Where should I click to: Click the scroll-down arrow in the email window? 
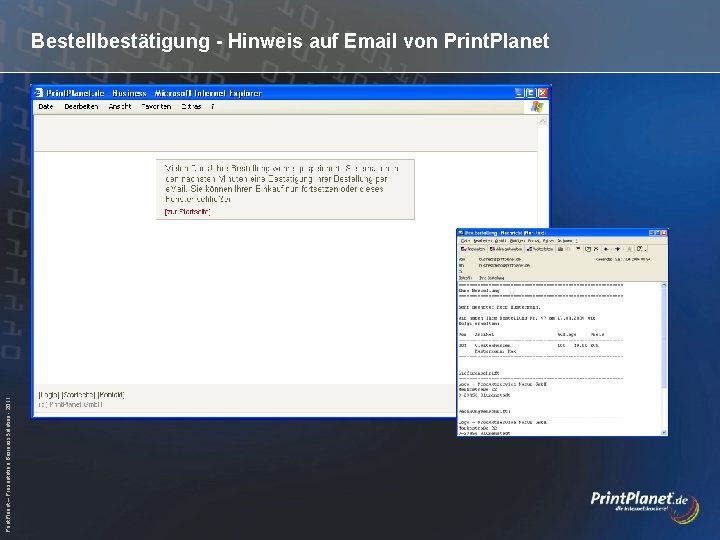click(664, 432)
